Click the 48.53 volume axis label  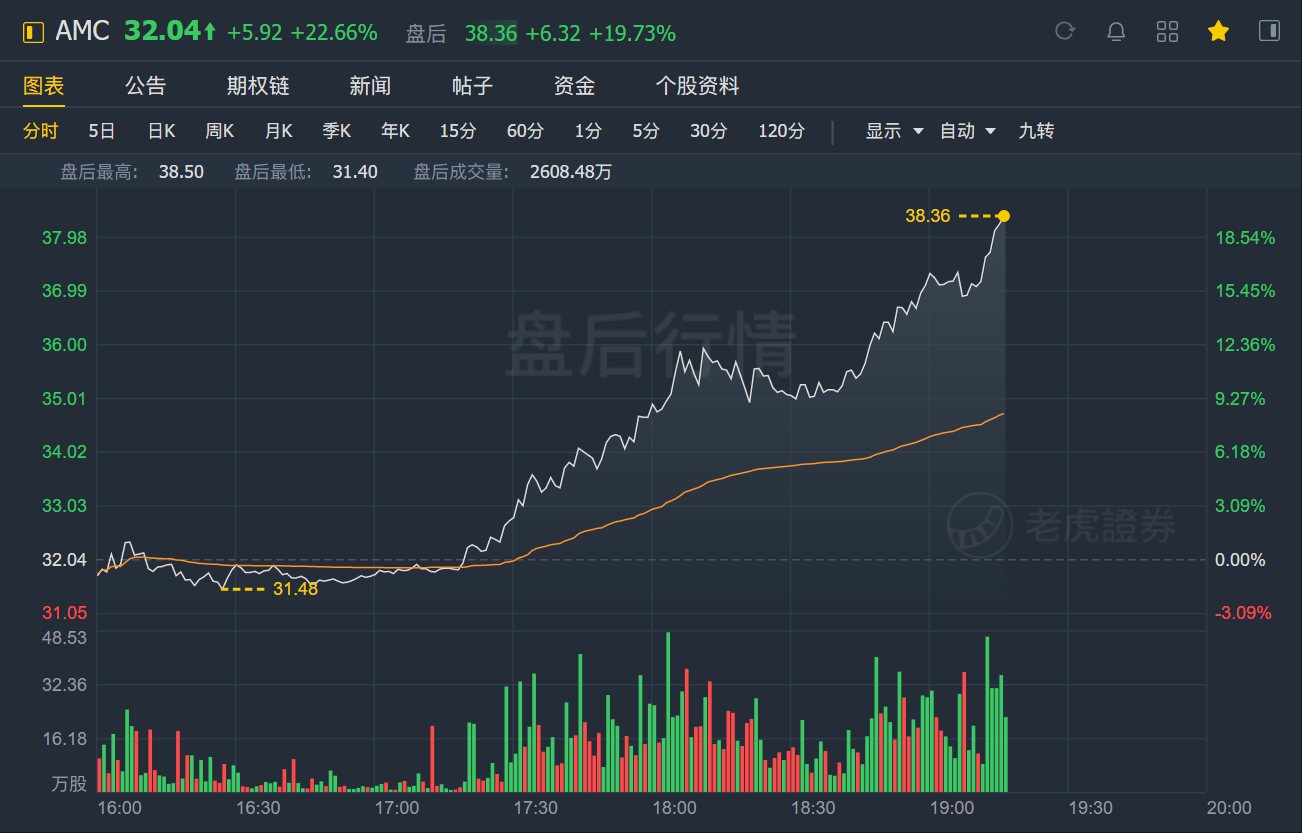tap(64, 637)
